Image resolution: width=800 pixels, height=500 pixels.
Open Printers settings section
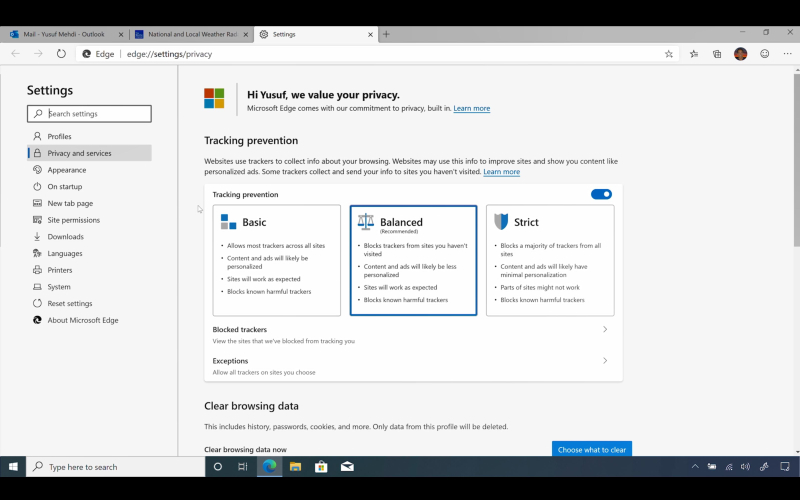(x=89, y=270)
